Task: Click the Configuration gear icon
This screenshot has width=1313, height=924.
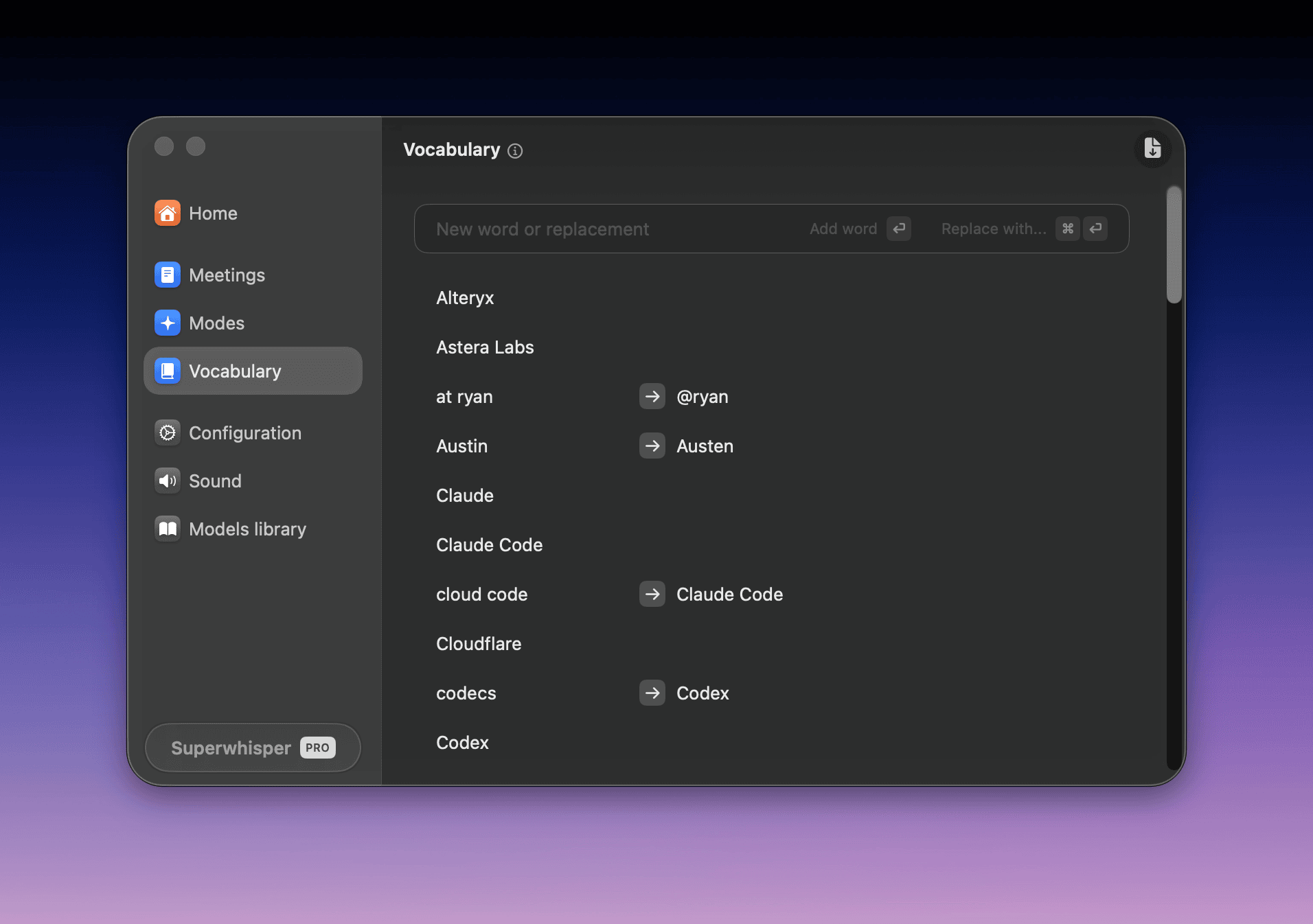Action: pos(168,433)
